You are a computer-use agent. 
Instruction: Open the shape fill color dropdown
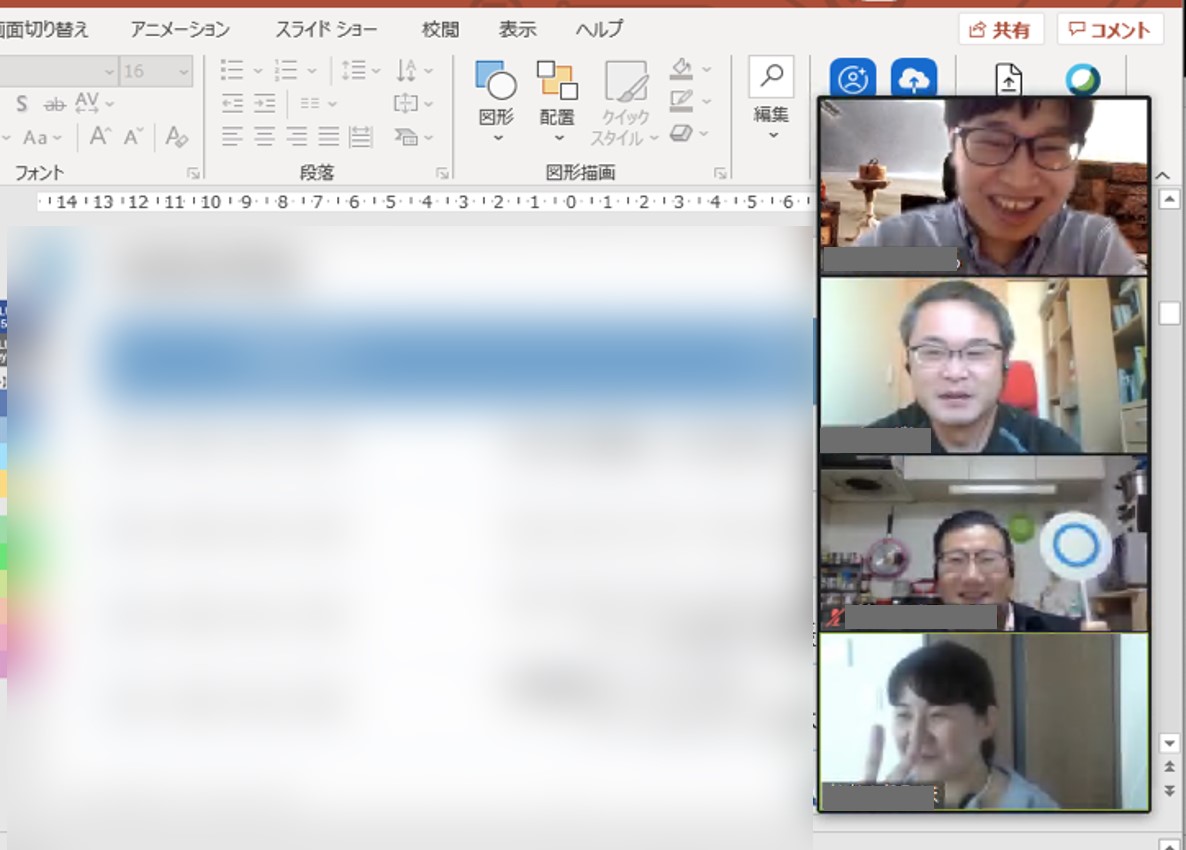pyautogui.click(x=707, y=70)
